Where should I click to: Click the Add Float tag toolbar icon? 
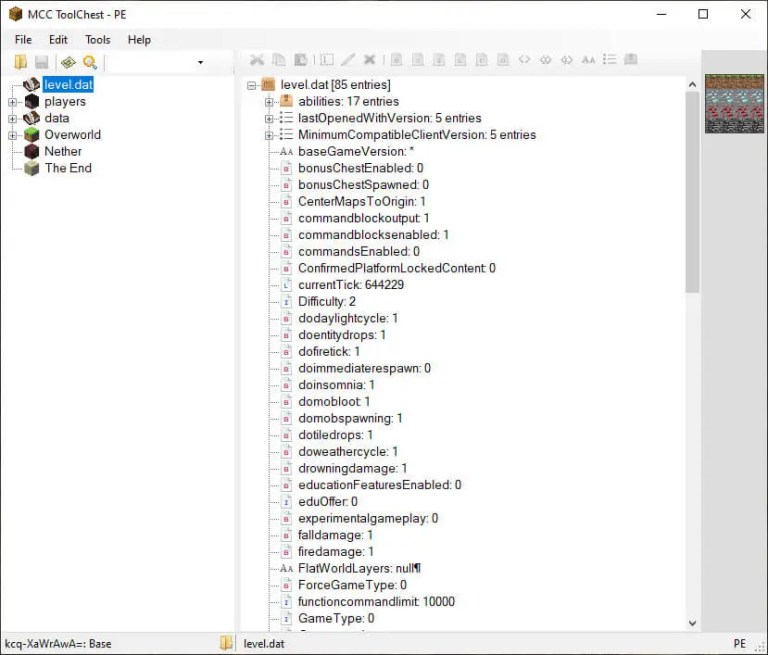pyautogui.click(x=481, y=60)
